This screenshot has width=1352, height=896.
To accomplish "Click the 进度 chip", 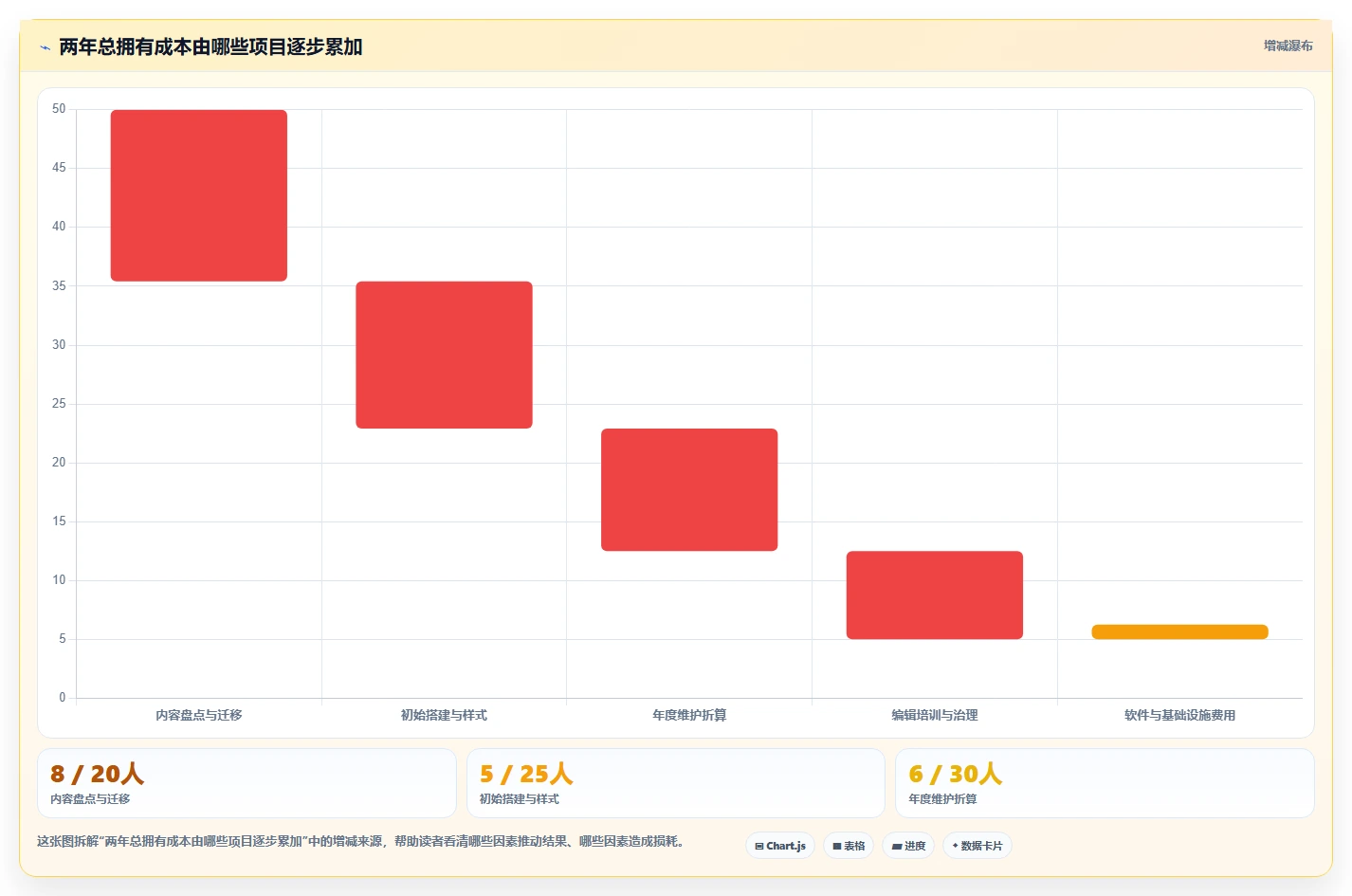I will (x=908, y=846).
